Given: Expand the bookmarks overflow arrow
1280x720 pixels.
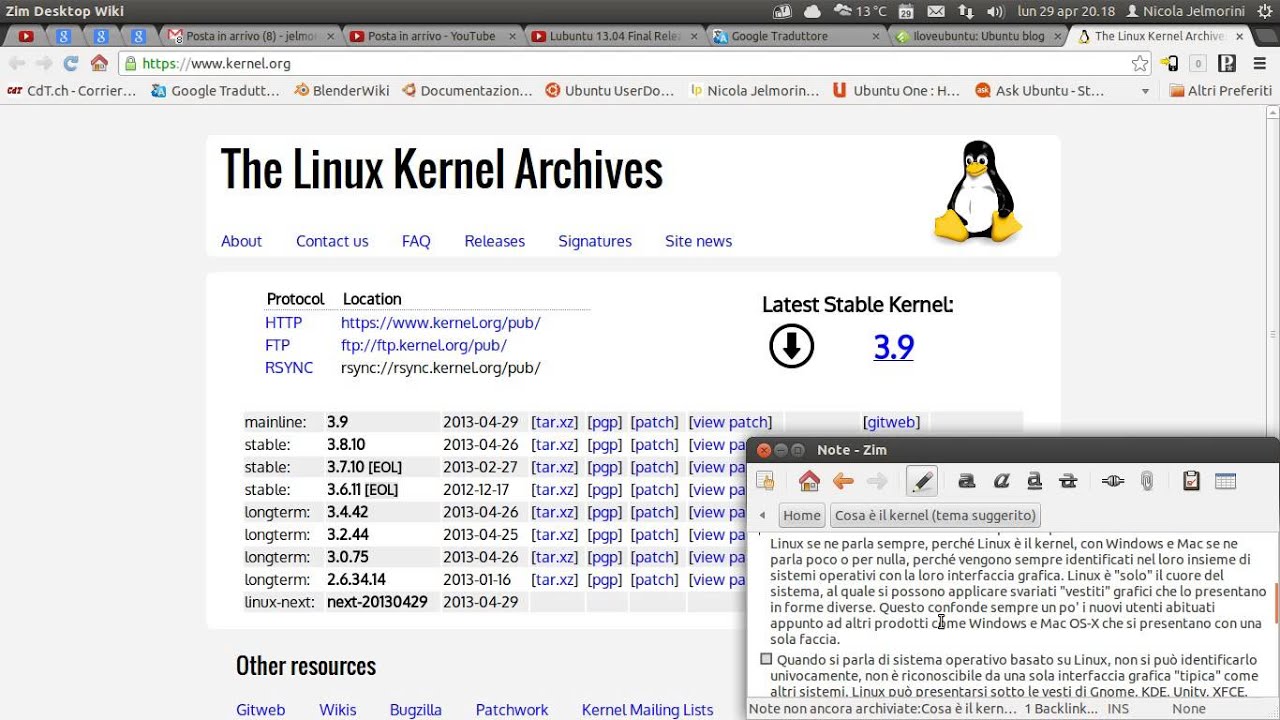Looking at the screenshot, I should click(x=1146, y=91).
